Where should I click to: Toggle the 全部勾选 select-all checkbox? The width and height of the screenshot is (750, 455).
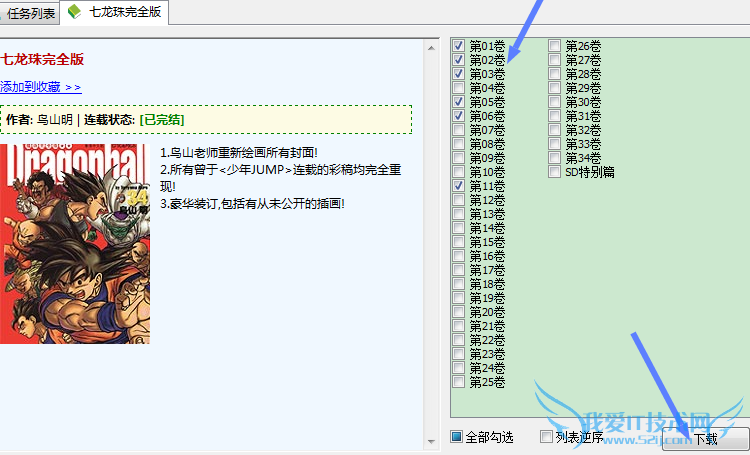(x=456, y=437)
